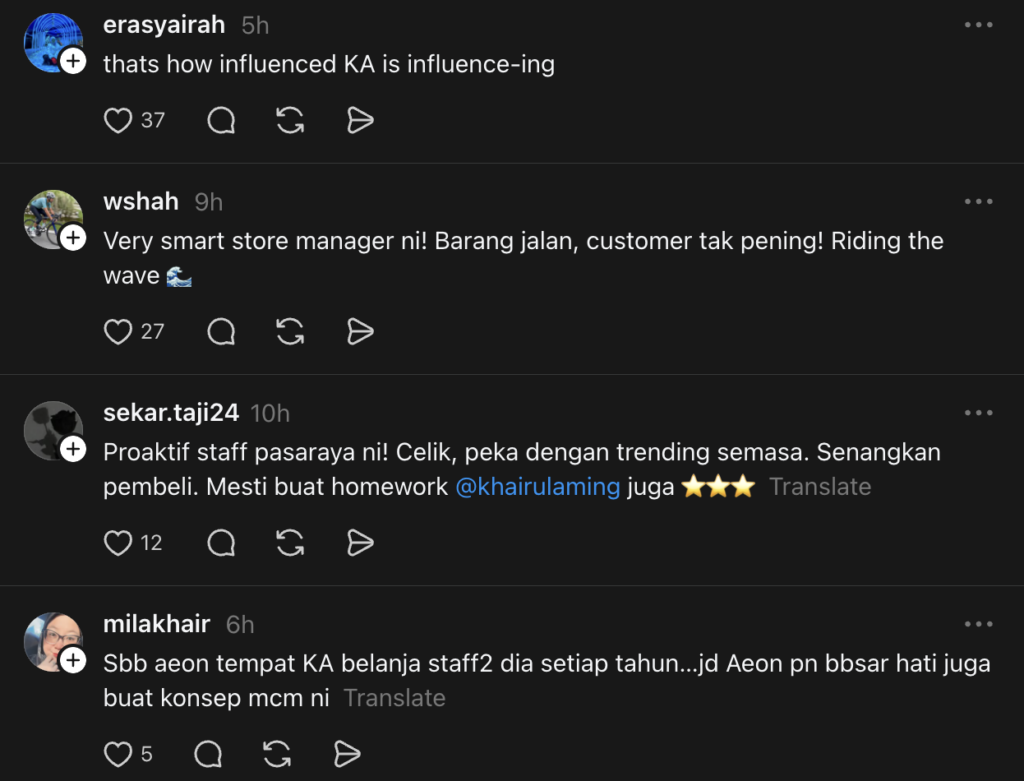Viewport: 1024px width, 781px height.
Task: Follow erasyairah via plus badge
Action: 73,62
